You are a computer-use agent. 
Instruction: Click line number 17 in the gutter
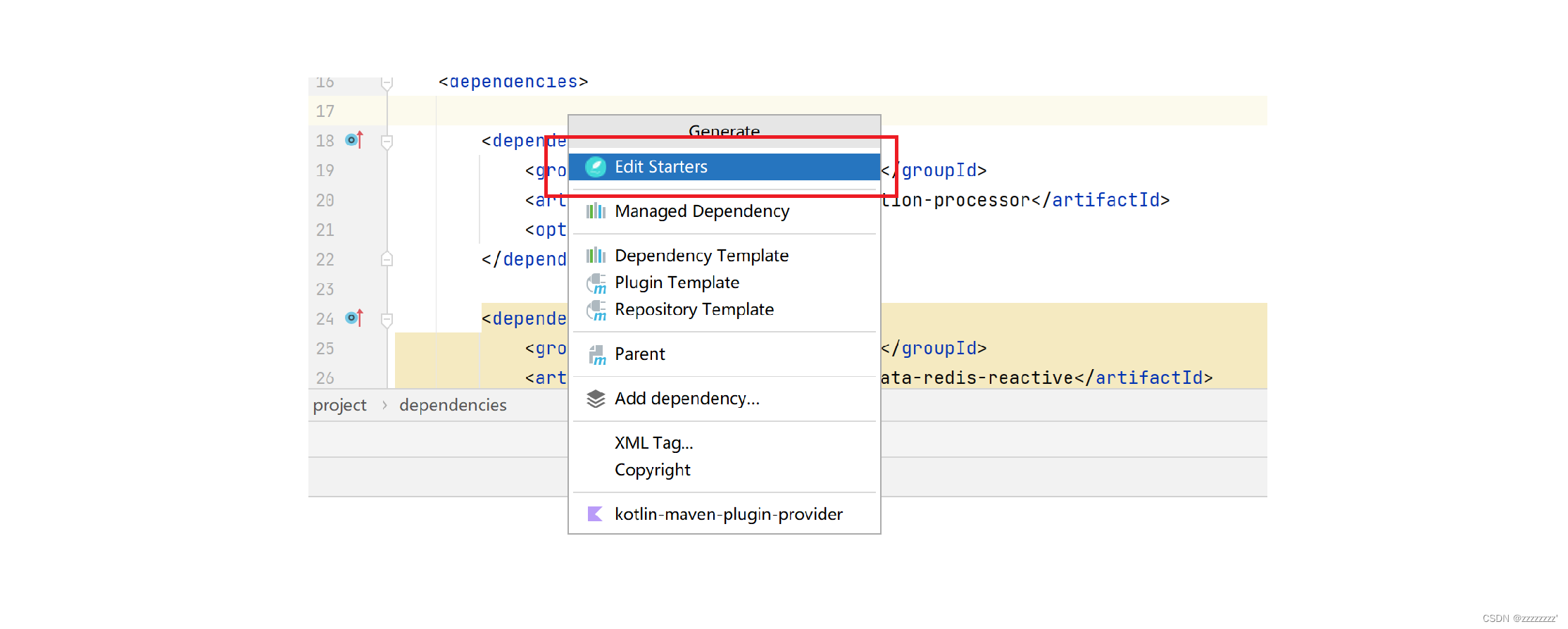(x=325, y=111)
